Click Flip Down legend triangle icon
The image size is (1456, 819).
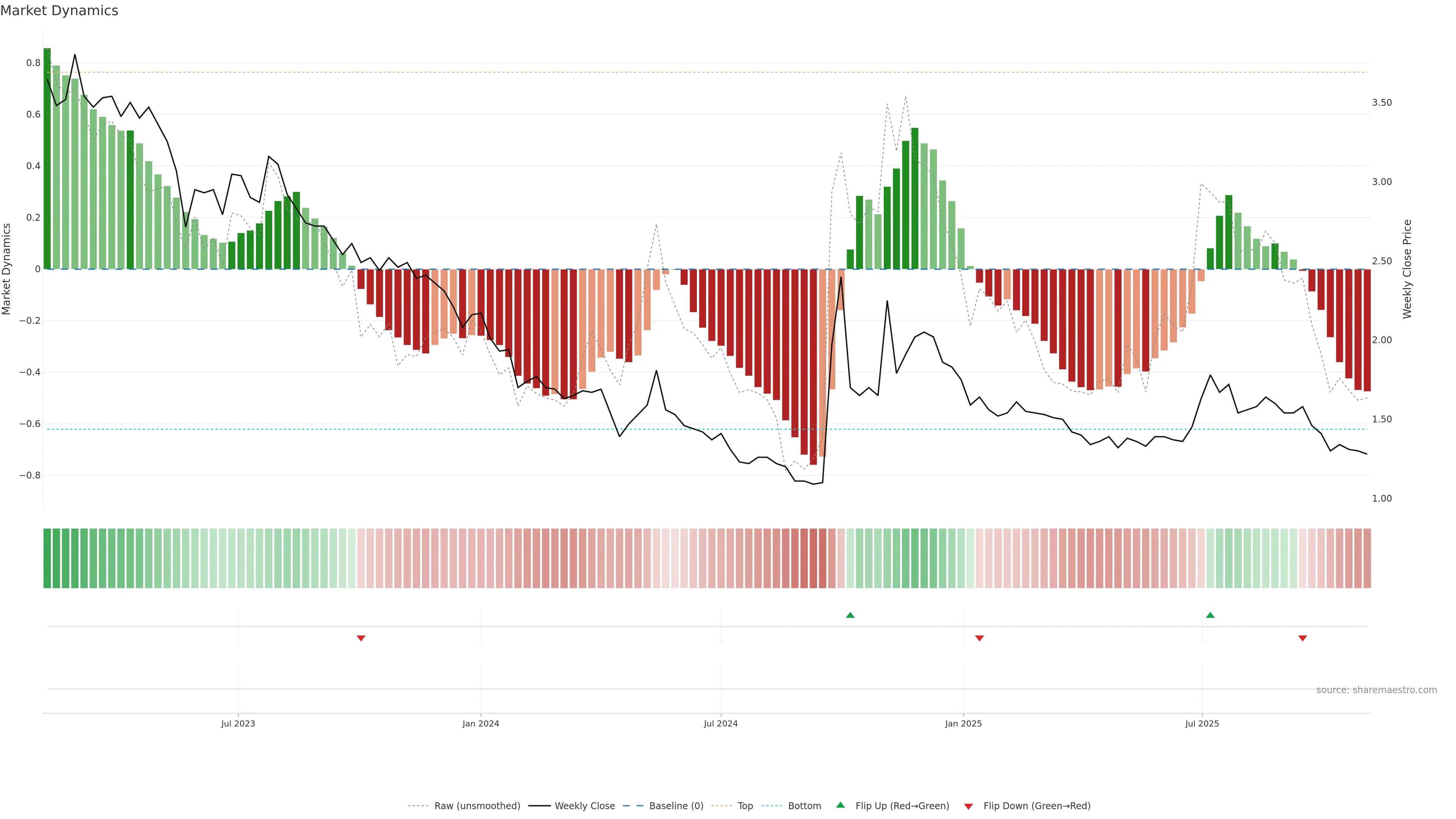968,806
